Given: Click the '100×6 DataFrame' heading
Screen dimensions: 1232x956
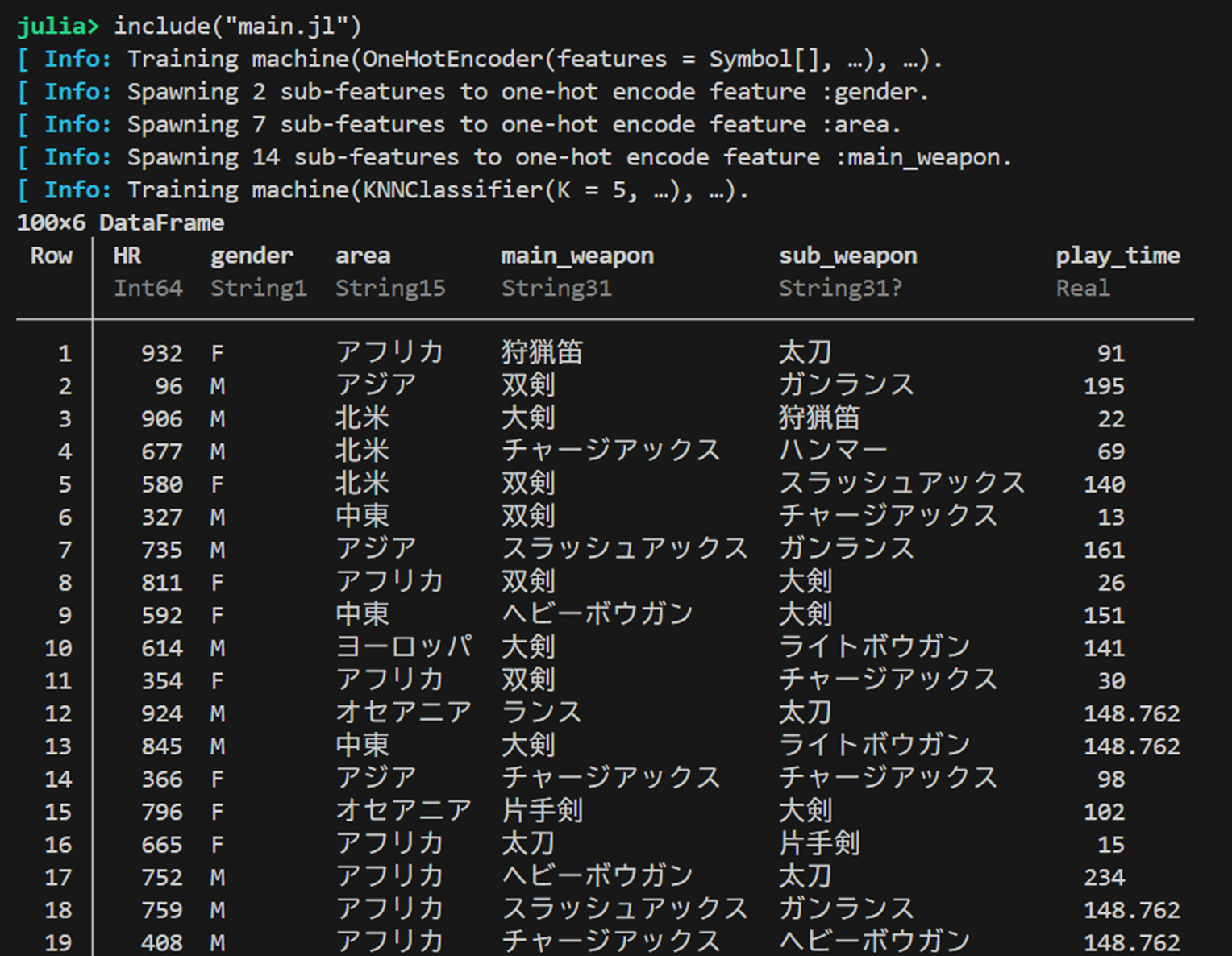Looking at the screenshot, I should click(121, 223).
